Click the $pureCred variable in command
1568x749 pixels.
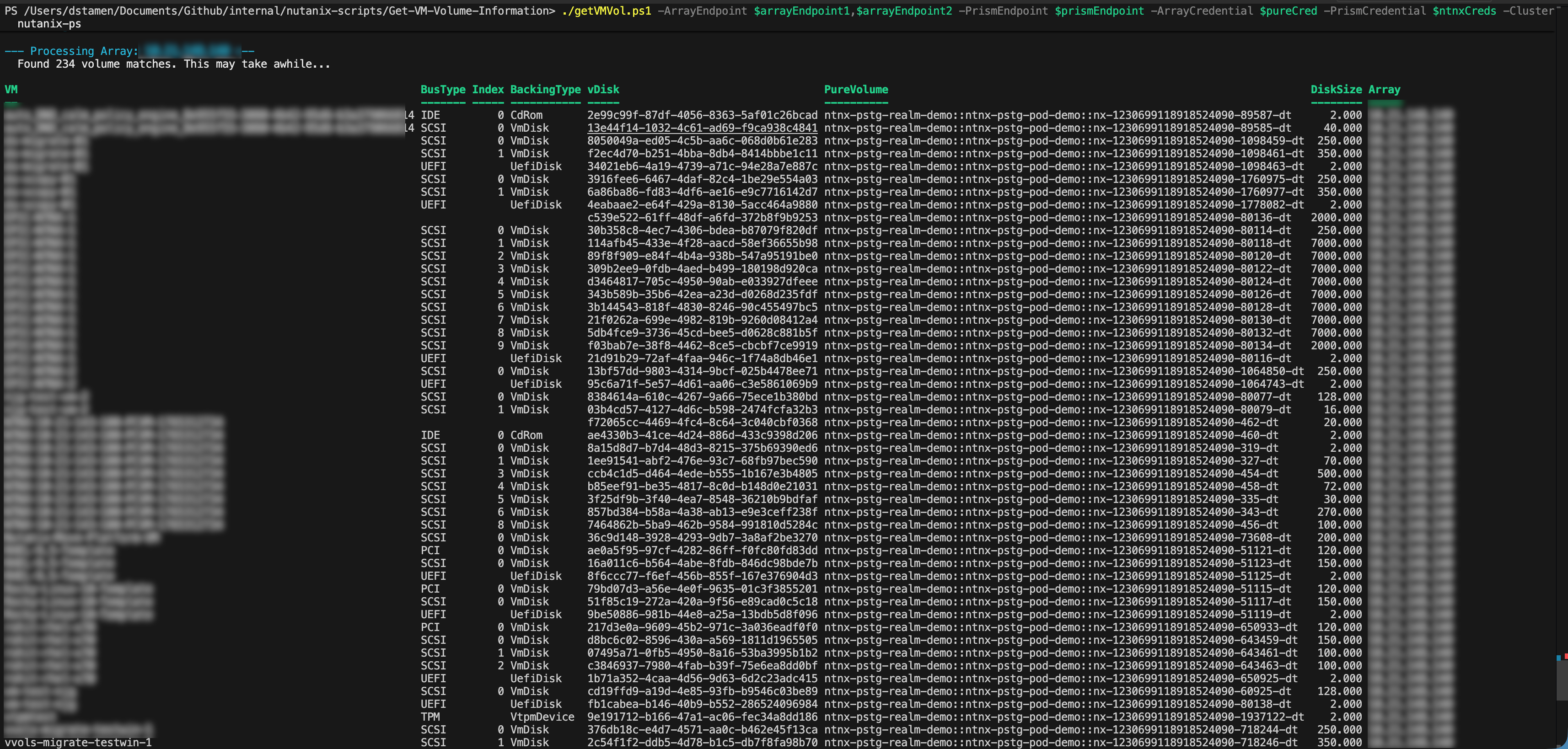click(x=1288, y=11)
